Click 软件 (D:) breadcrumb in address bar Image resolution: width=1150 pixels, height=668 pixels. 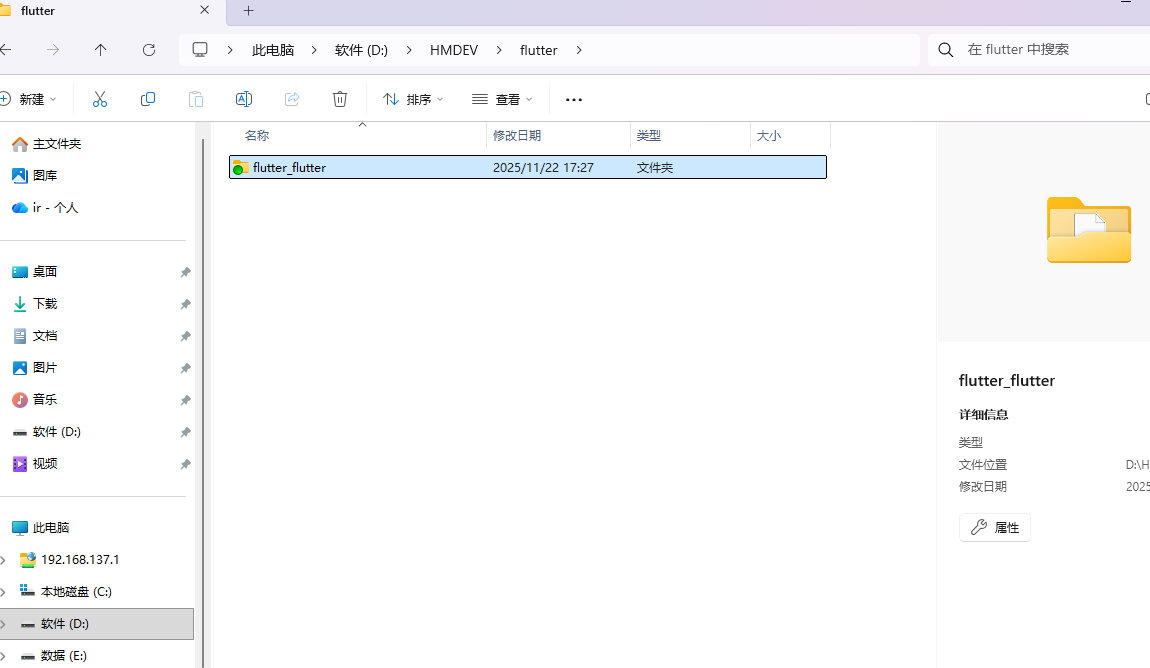pyautogui.click(x=361, y=50)
